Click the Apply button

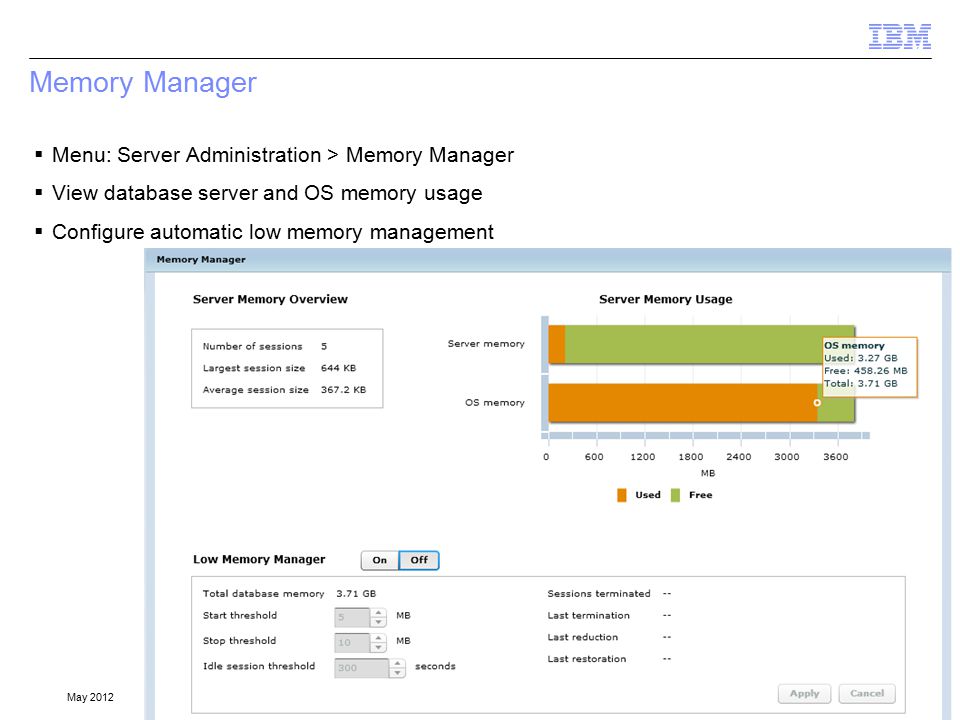[x=804, y=694]
